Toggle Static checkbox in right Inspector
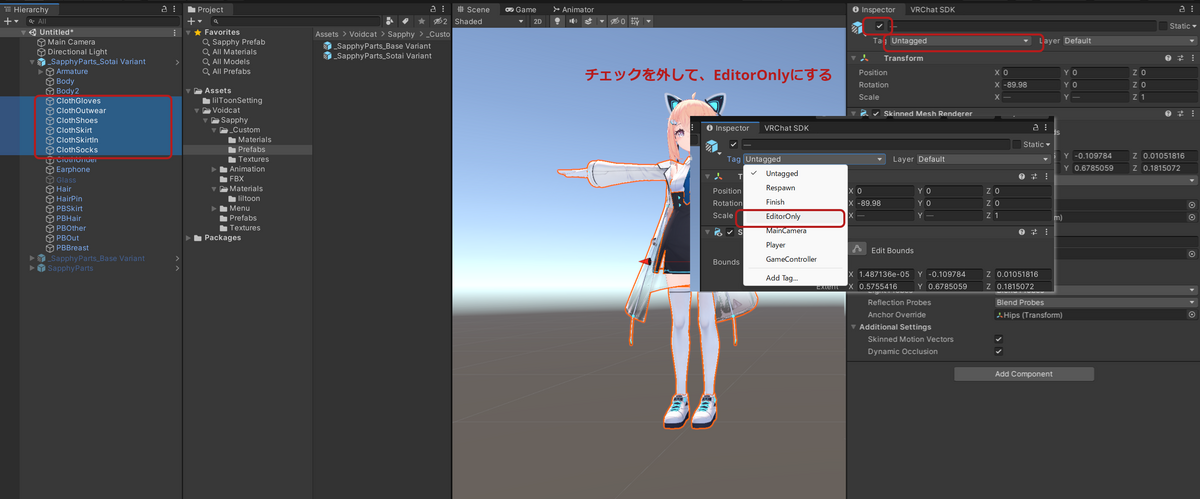This screenshot has width=1200, height=499. (x=1163, y=26)
